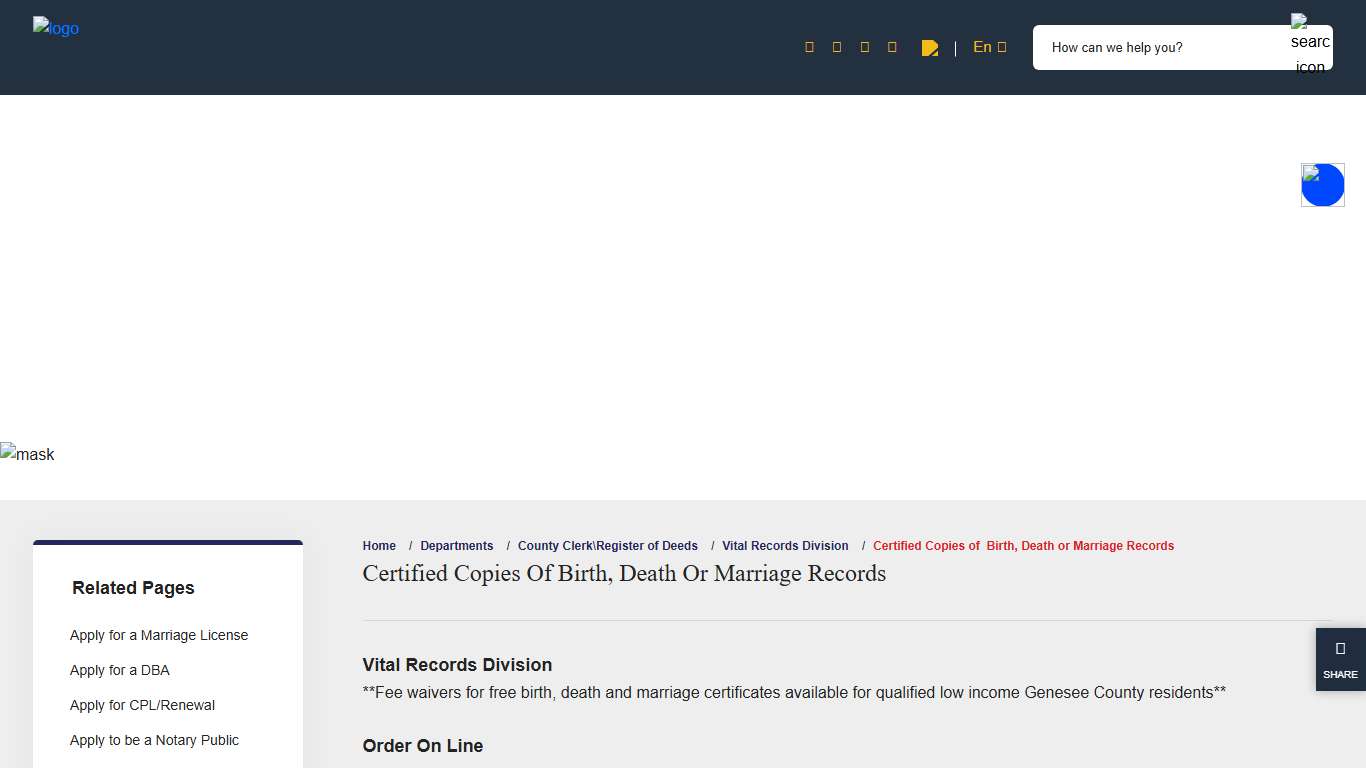This screenshot has width=1366, height=768.
Task: Focus the "How can we help you?" search field
Action: click(x=1160, y=48)
